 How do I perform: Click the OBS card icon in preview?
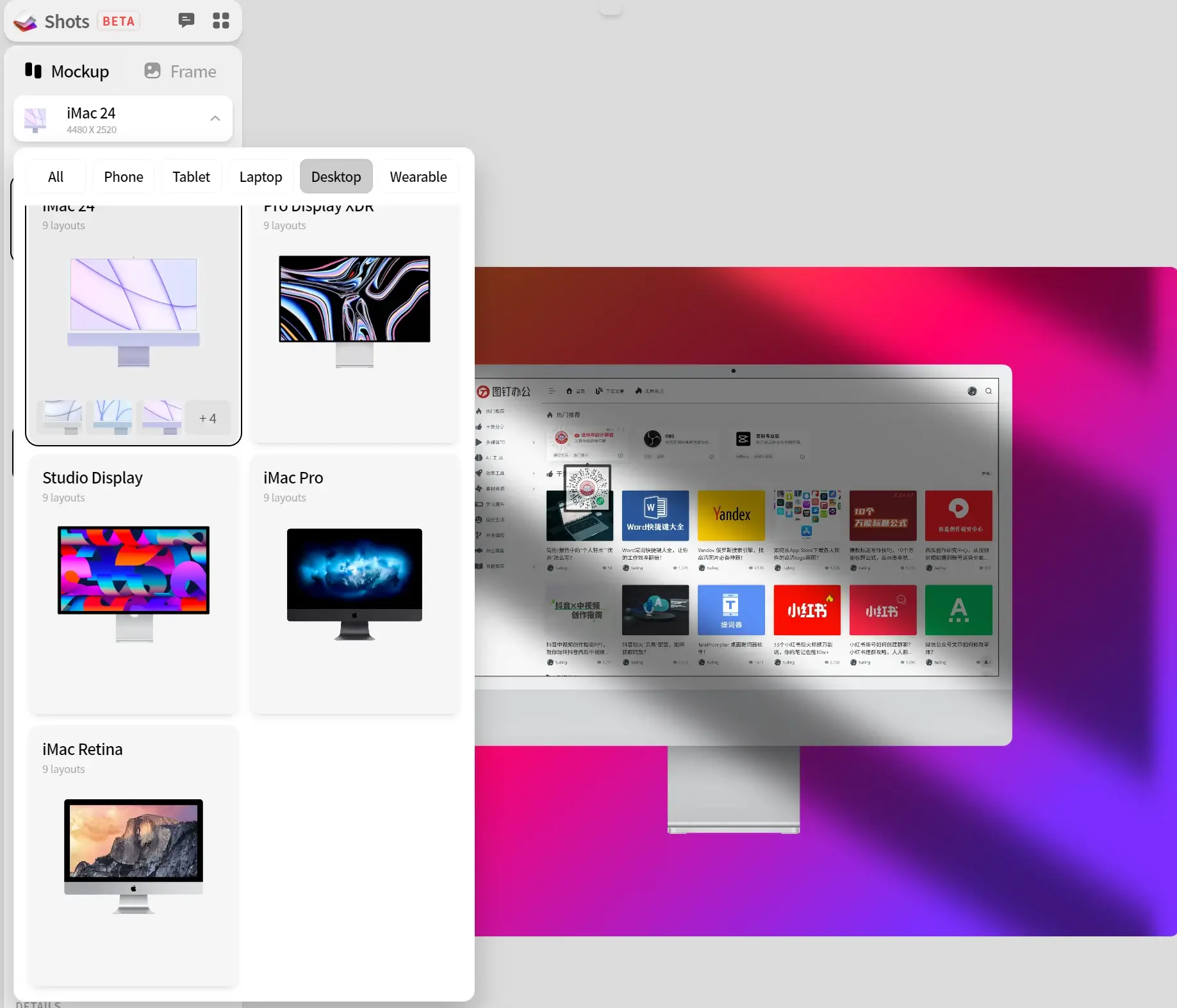pos(652,439)
